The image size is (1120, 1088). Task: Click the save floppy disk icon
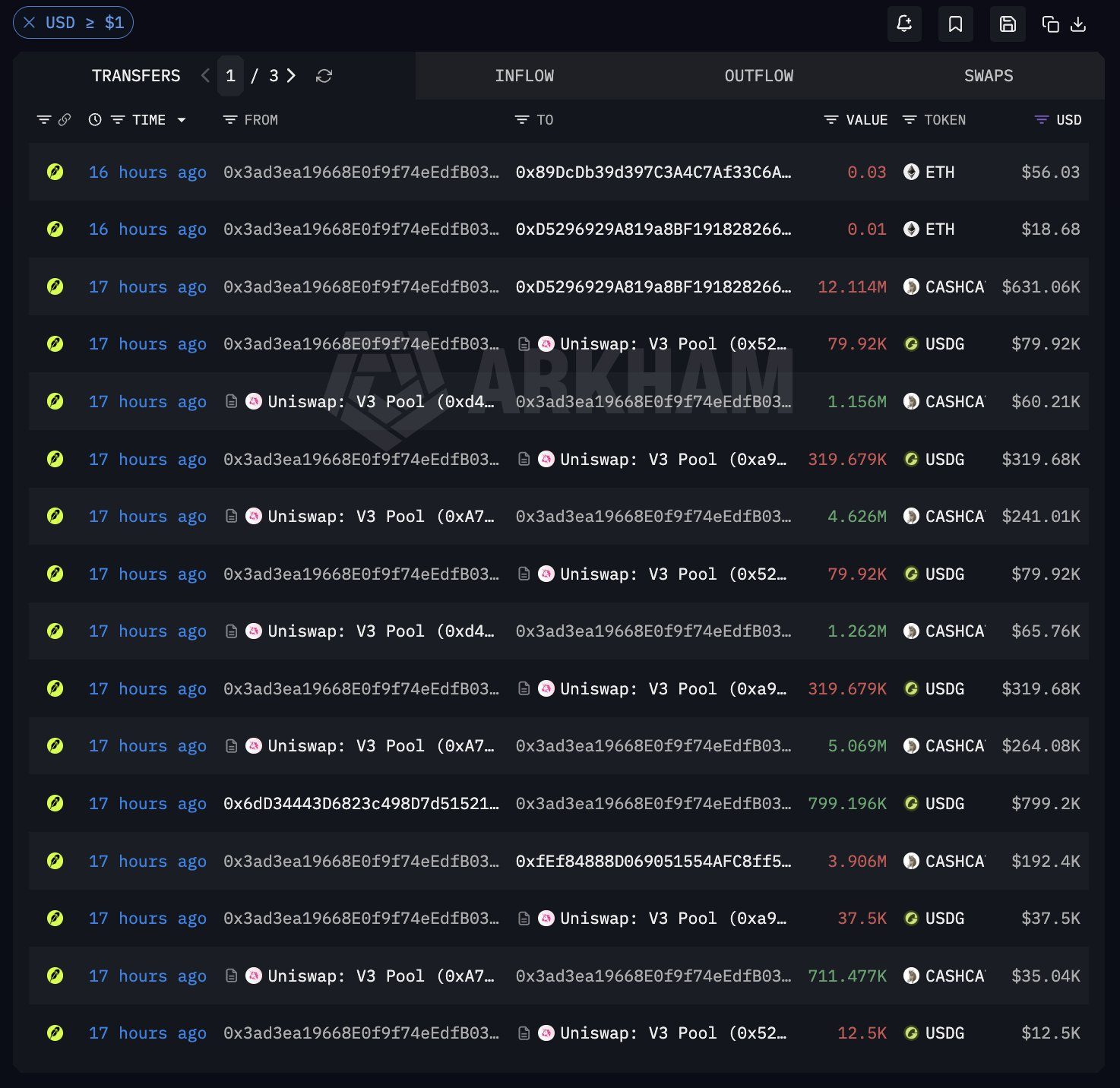pyautogui.click(x=1008, y=24)
